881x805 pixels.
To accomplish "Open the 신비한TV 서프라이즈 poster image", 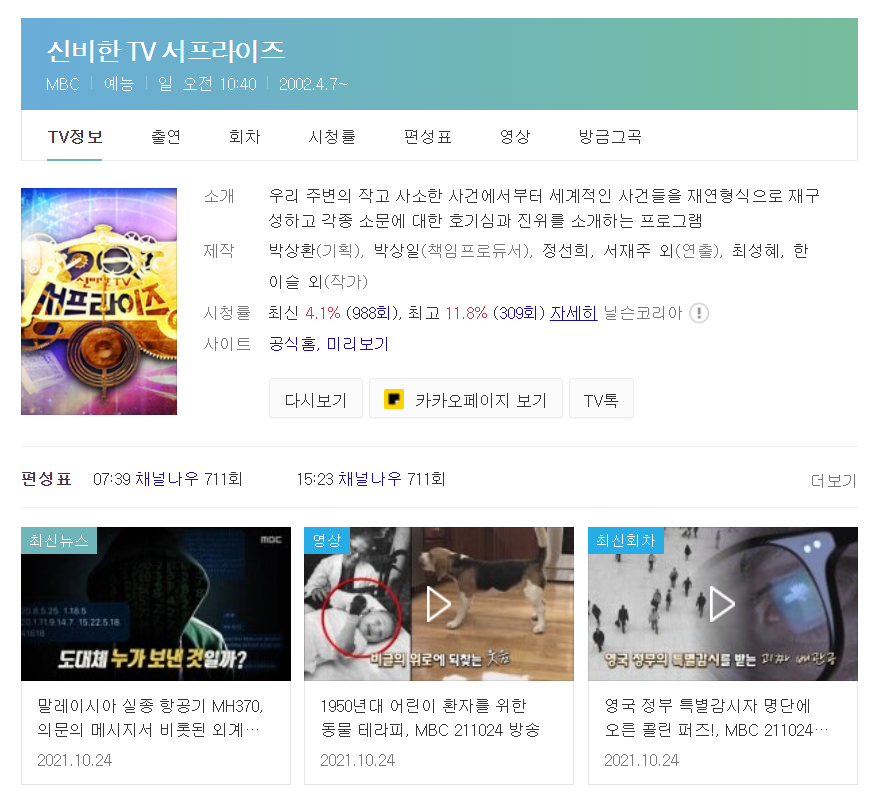I will click(x=99, y=301).
